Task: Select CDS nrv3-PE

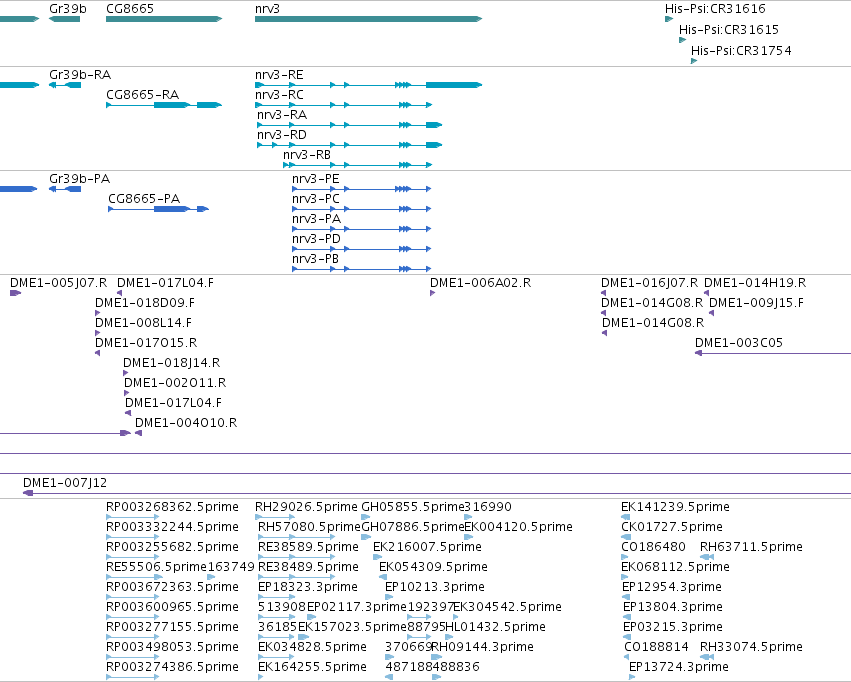Action: (315, 179)
